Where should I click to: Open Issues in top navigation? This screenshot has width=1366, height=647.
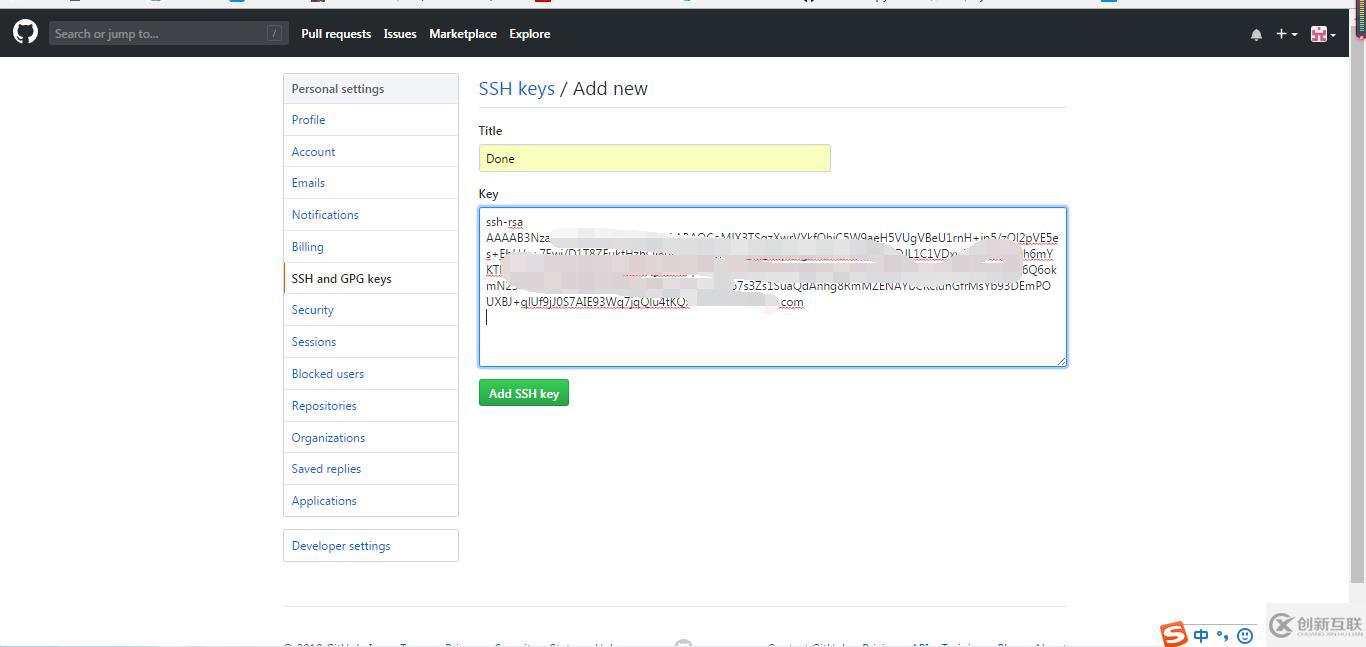click(x=400, y=34)
